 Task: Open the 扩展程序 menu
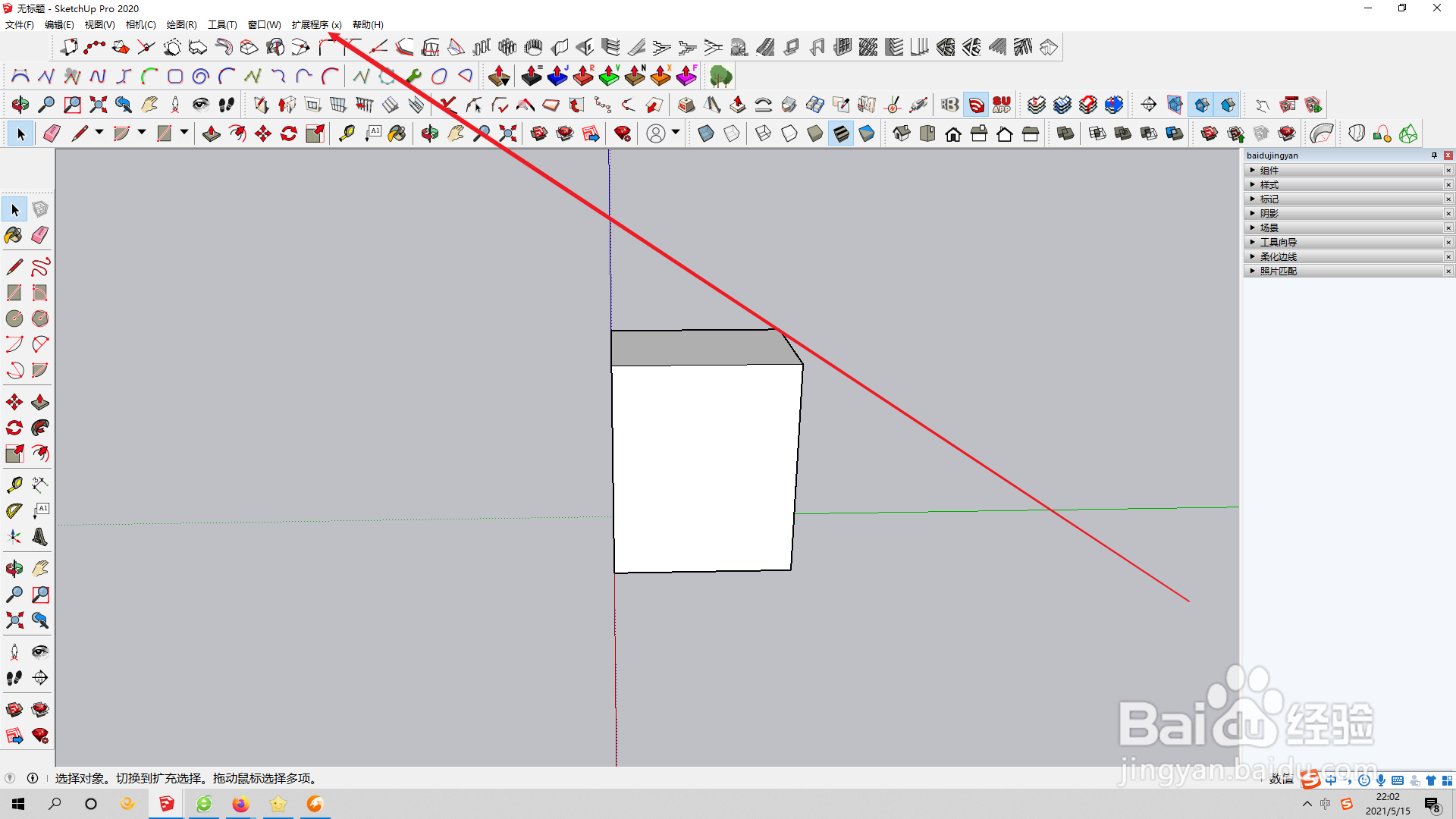point(315,25)
